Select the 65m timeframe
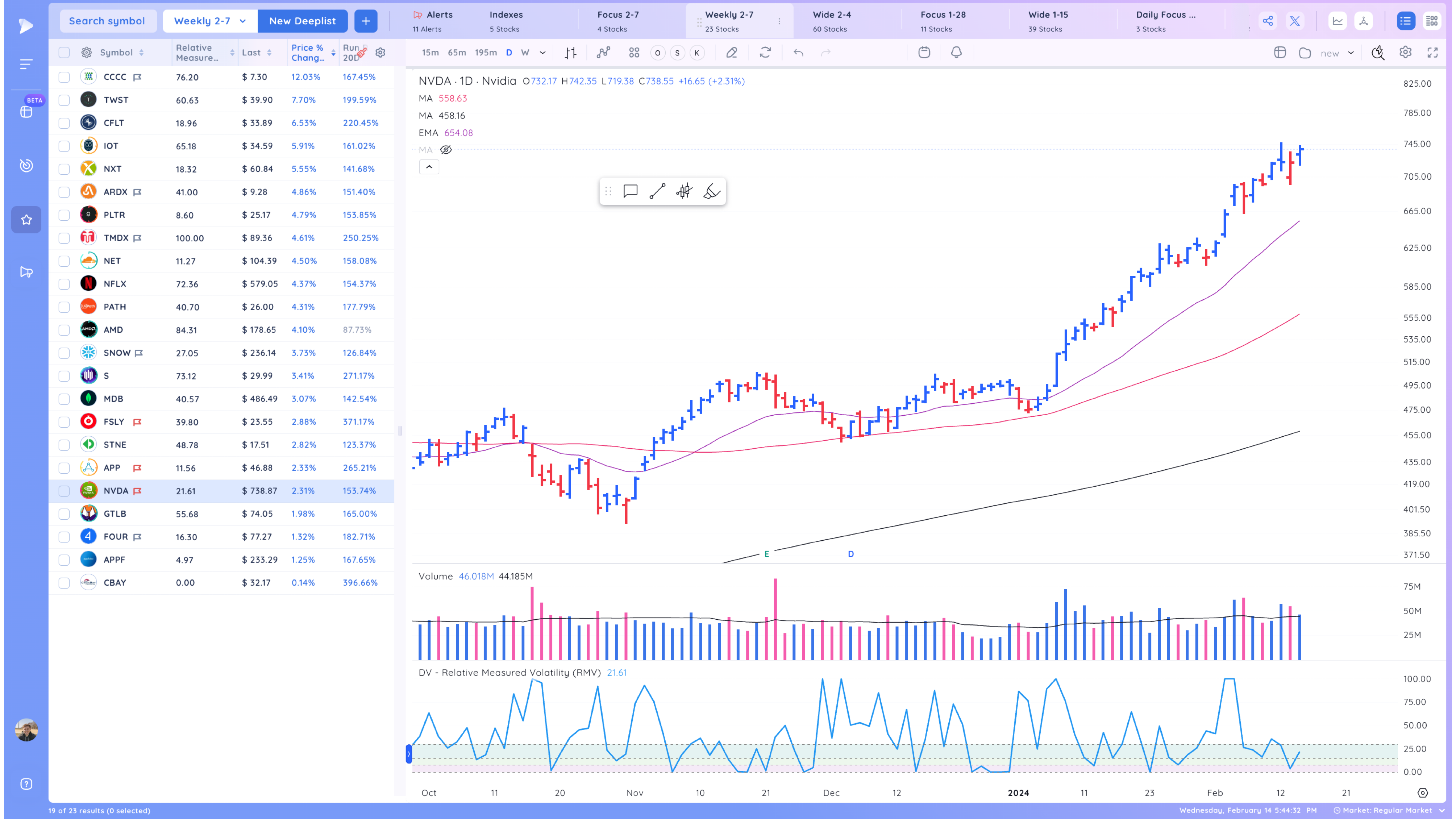1456x819 pixels. pos(457,53)
